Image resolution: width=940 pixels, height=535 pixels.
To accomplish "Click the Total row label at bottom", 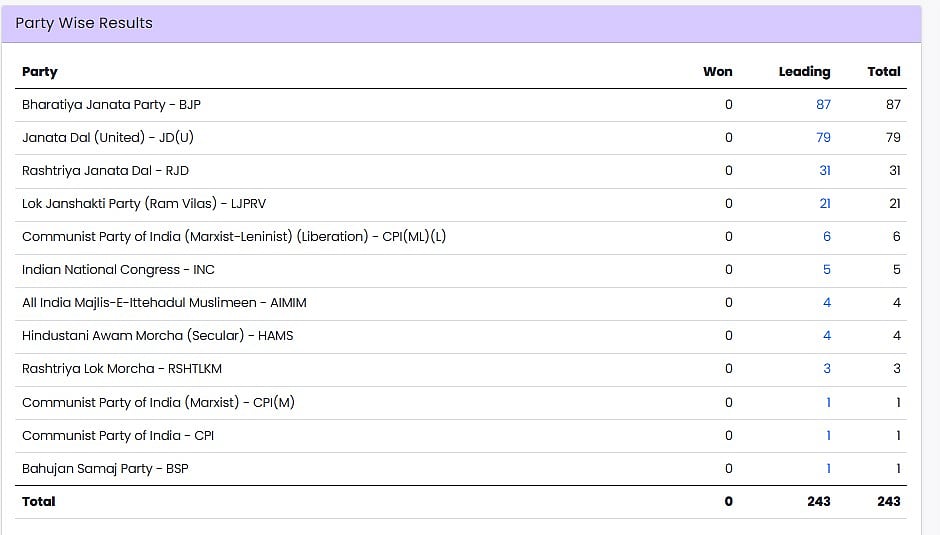I will click(x=39, y=501).
